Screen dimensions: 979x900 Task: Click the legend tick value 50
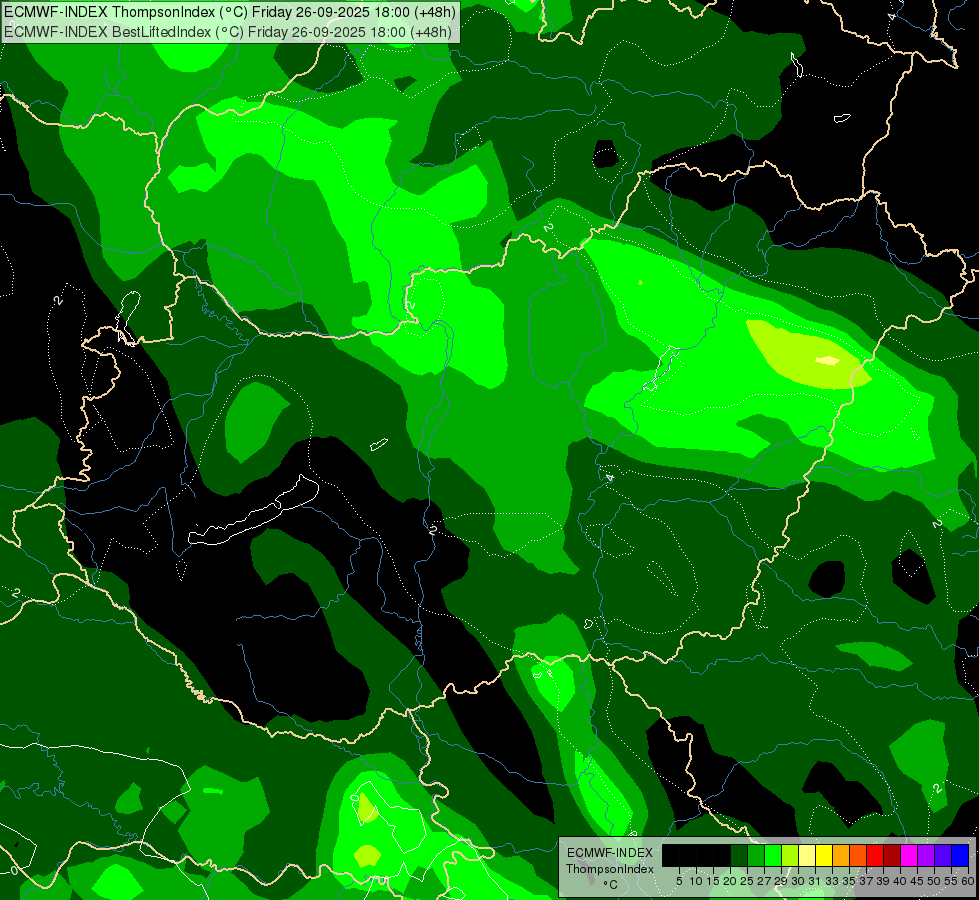point(934,881)
